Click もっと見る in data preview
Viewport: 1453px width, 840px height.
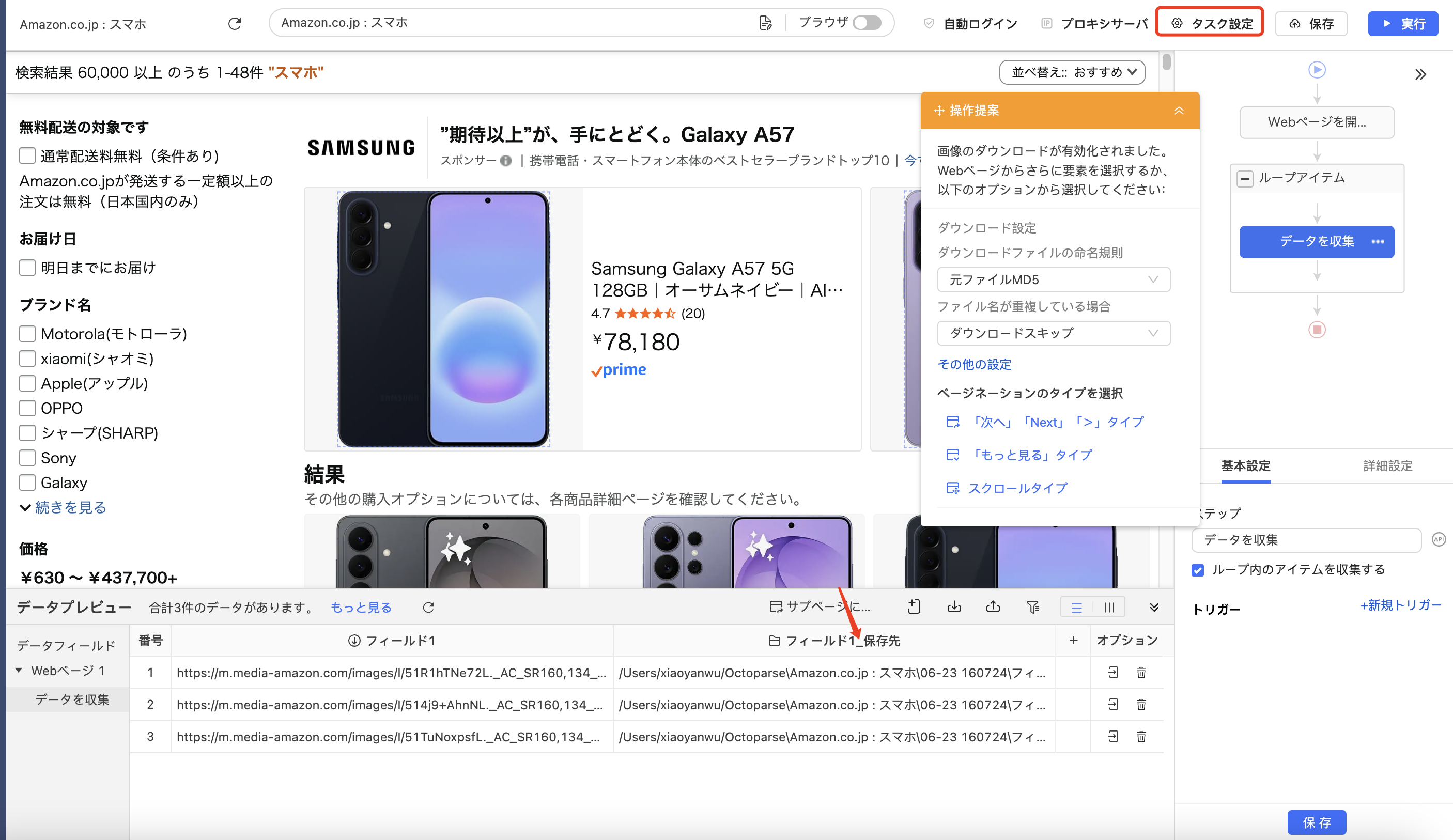tap(361, 608)
